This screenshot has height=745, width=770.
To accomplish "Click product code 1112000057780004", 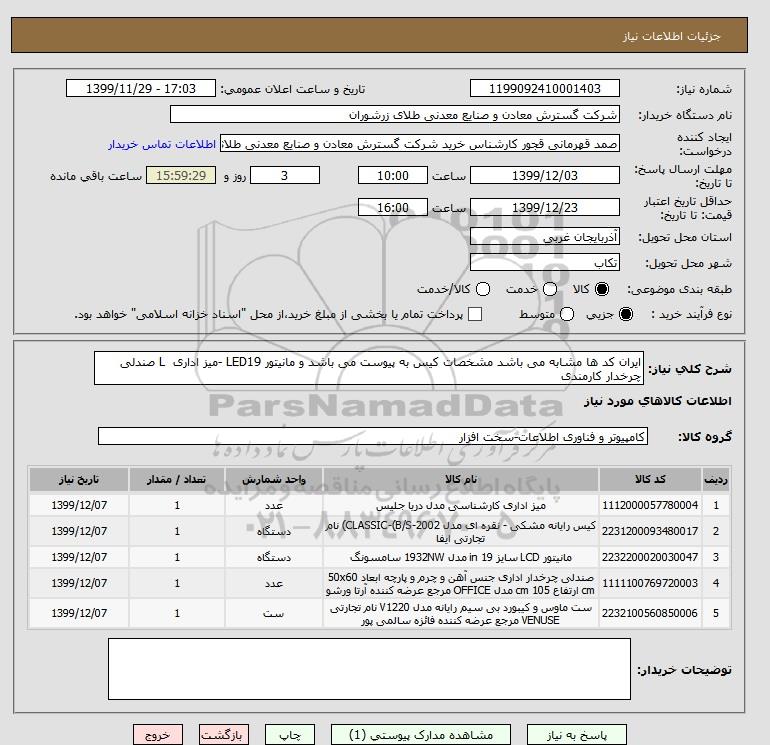I will (x=650, y=505).
